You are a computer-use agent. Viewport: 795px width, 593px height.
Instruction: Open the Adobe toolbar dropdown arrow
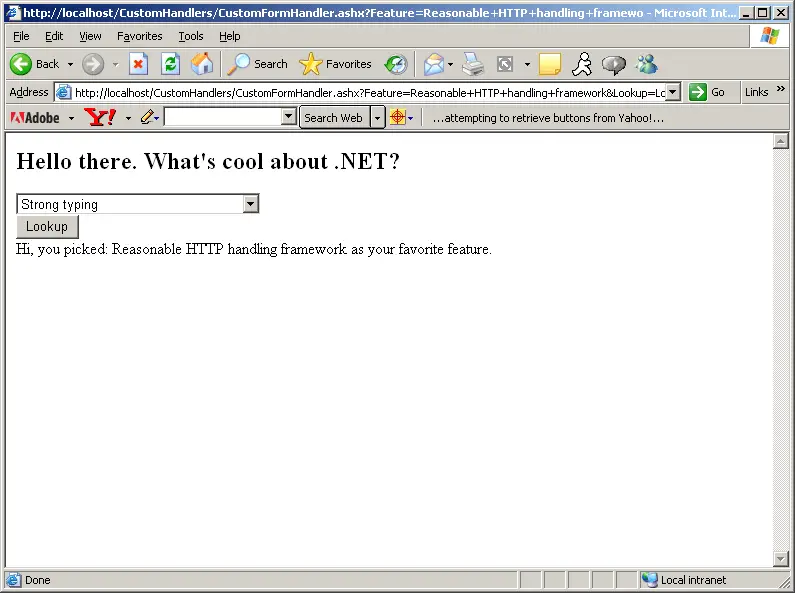coord(71,119)
